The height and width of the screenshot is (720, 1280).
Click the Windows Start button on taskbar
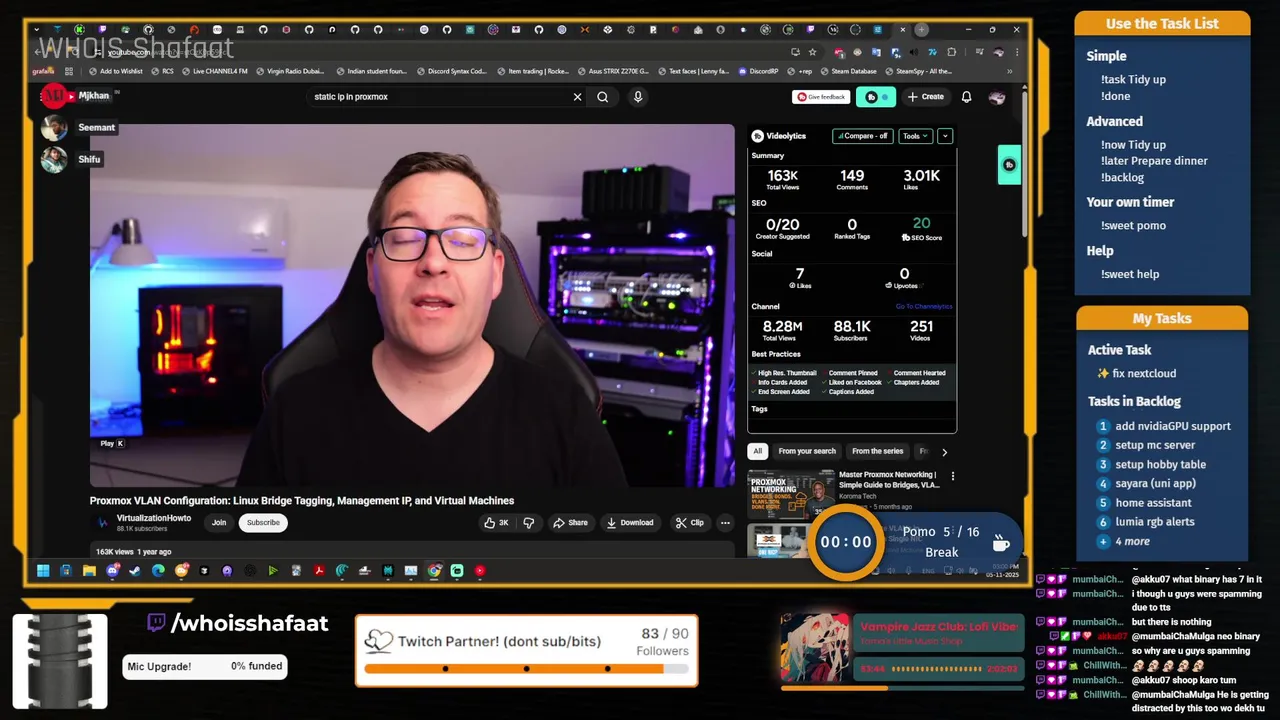pyautogui.click(x=43, y=571)
